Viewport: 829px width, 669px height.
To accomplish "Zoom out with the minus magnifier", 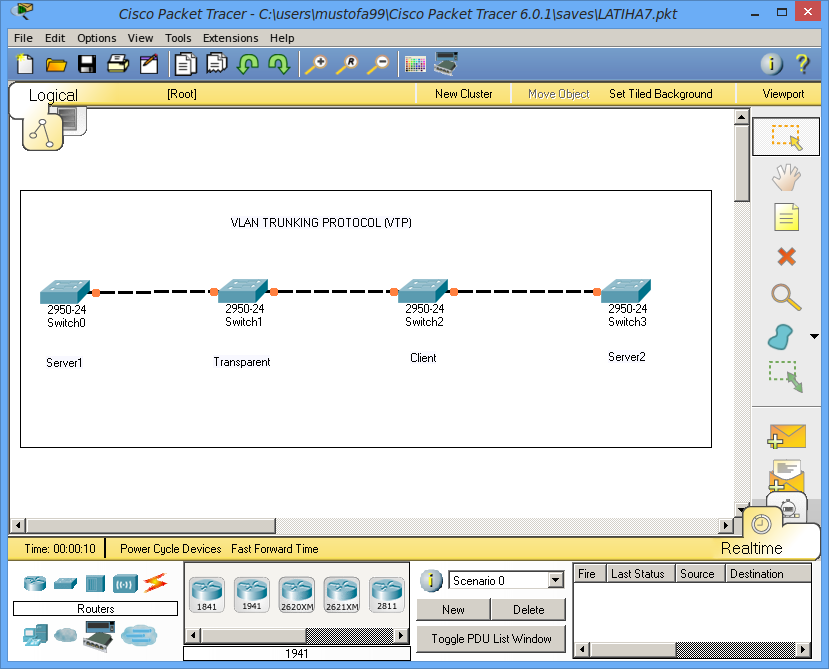I will click(379, 65).
